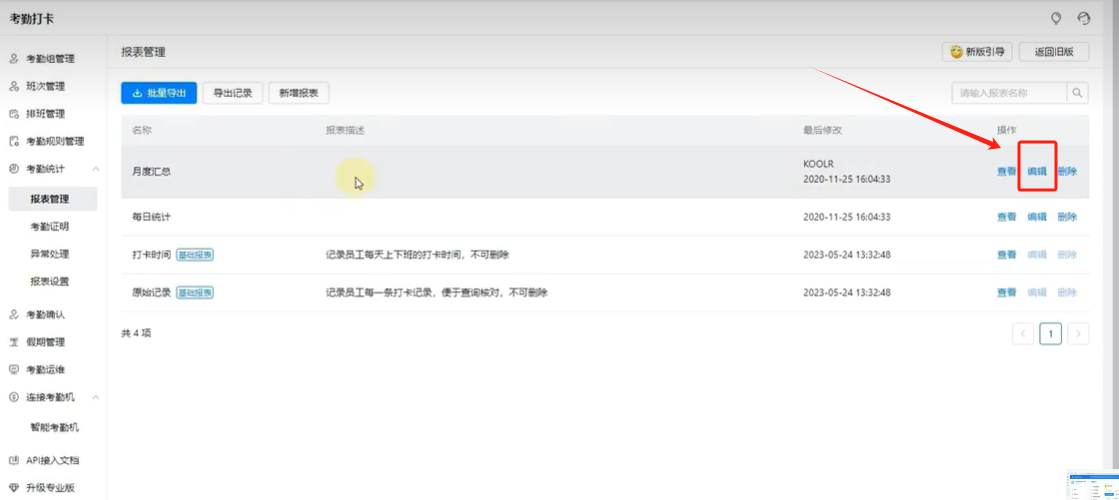Delete the 每日统计 report via 删除 link
Screen dimensions: 1119x500
point(1067,217)
